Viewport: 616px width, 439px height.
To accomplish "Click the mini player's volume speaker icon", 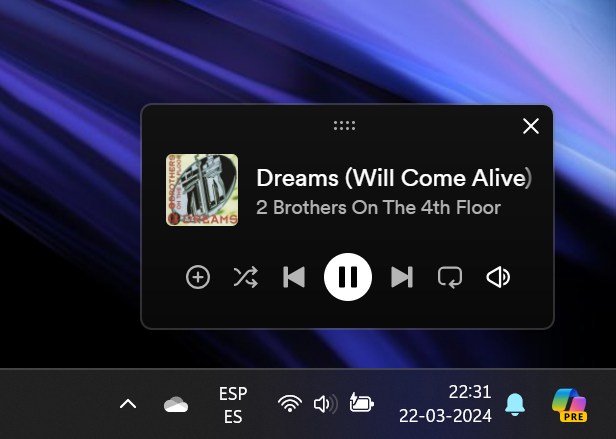I will 498,277.
